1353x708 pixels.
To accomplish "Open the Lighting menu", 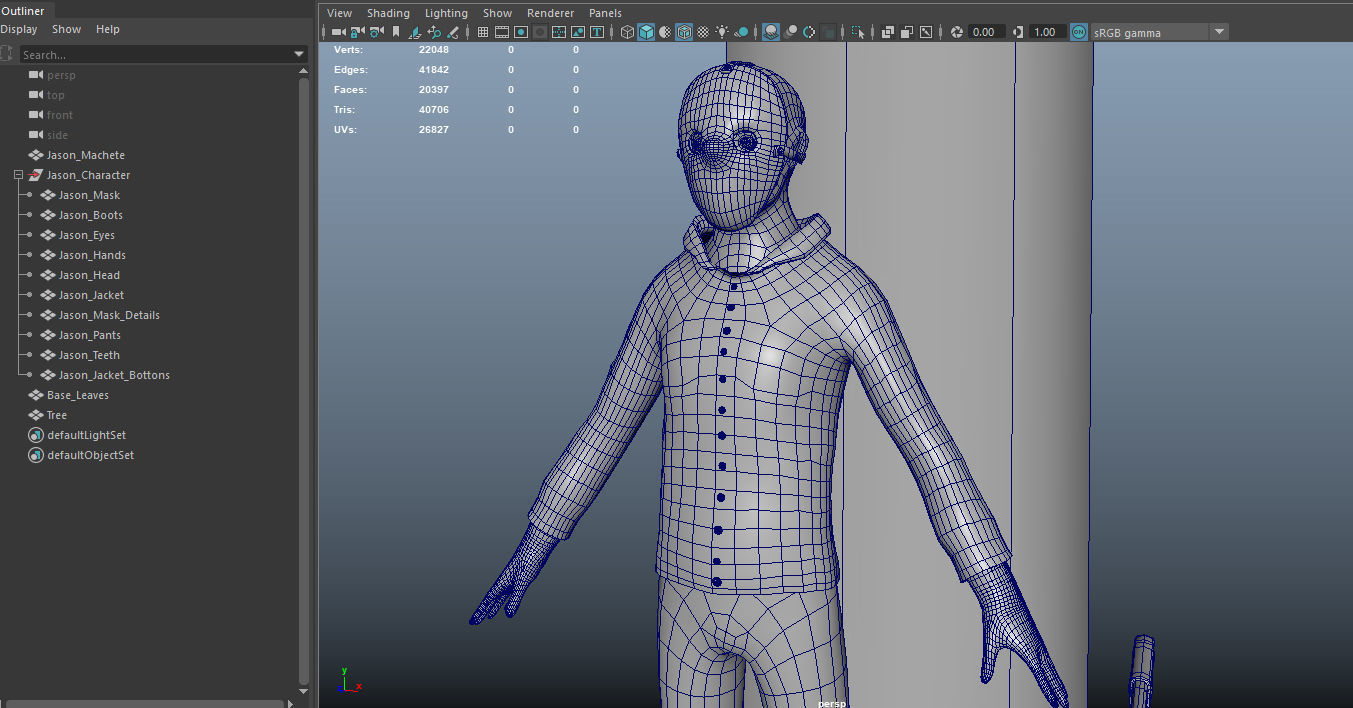I will [x=446, y=13].
